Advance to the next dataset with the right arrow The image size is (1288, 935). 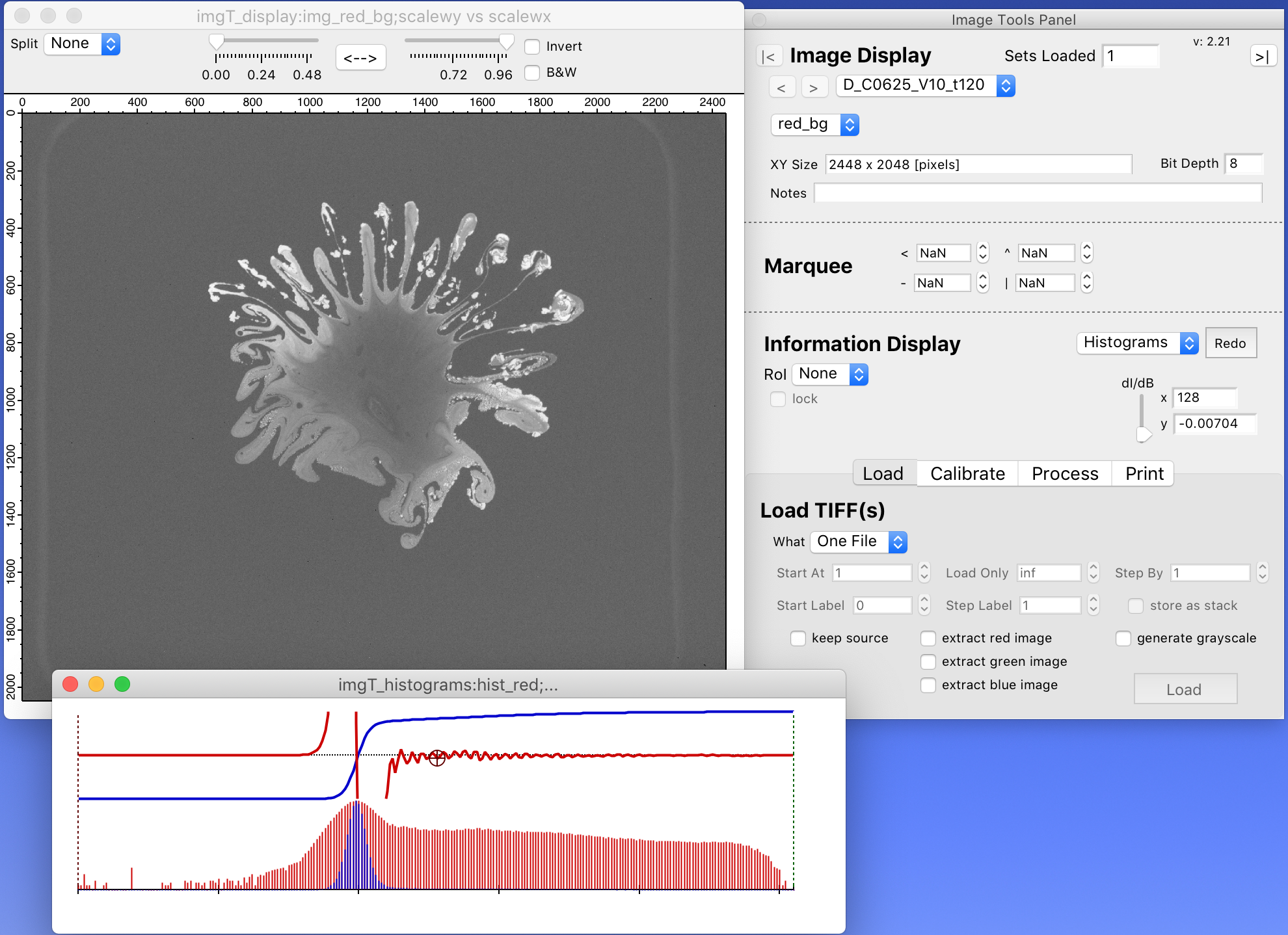coord(814,86)
